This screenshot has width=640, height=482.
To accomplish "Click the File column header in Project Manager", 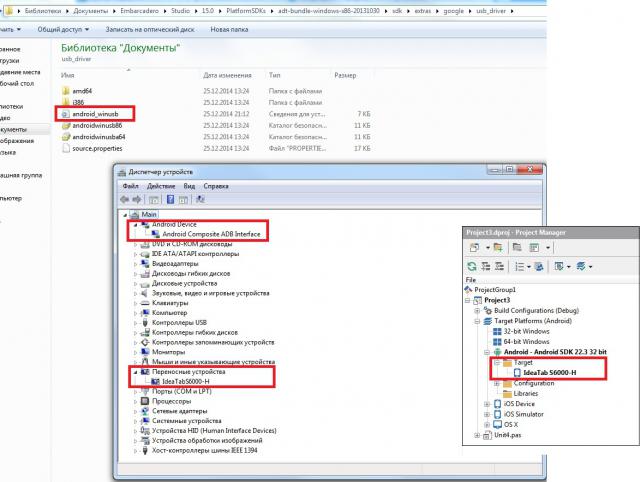I will pos(471,280).
